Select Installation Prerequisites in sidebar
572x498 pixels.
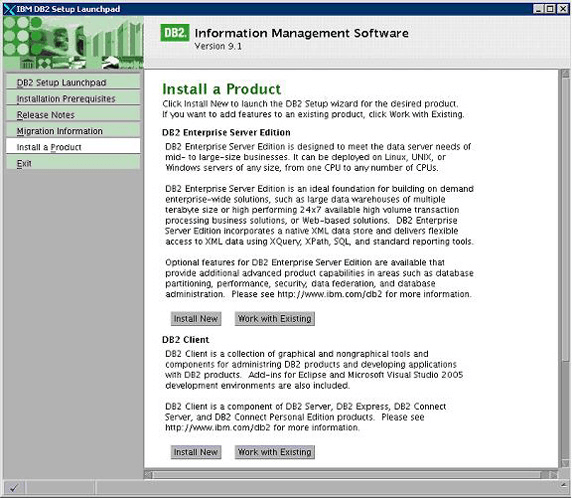click(73, 99)
